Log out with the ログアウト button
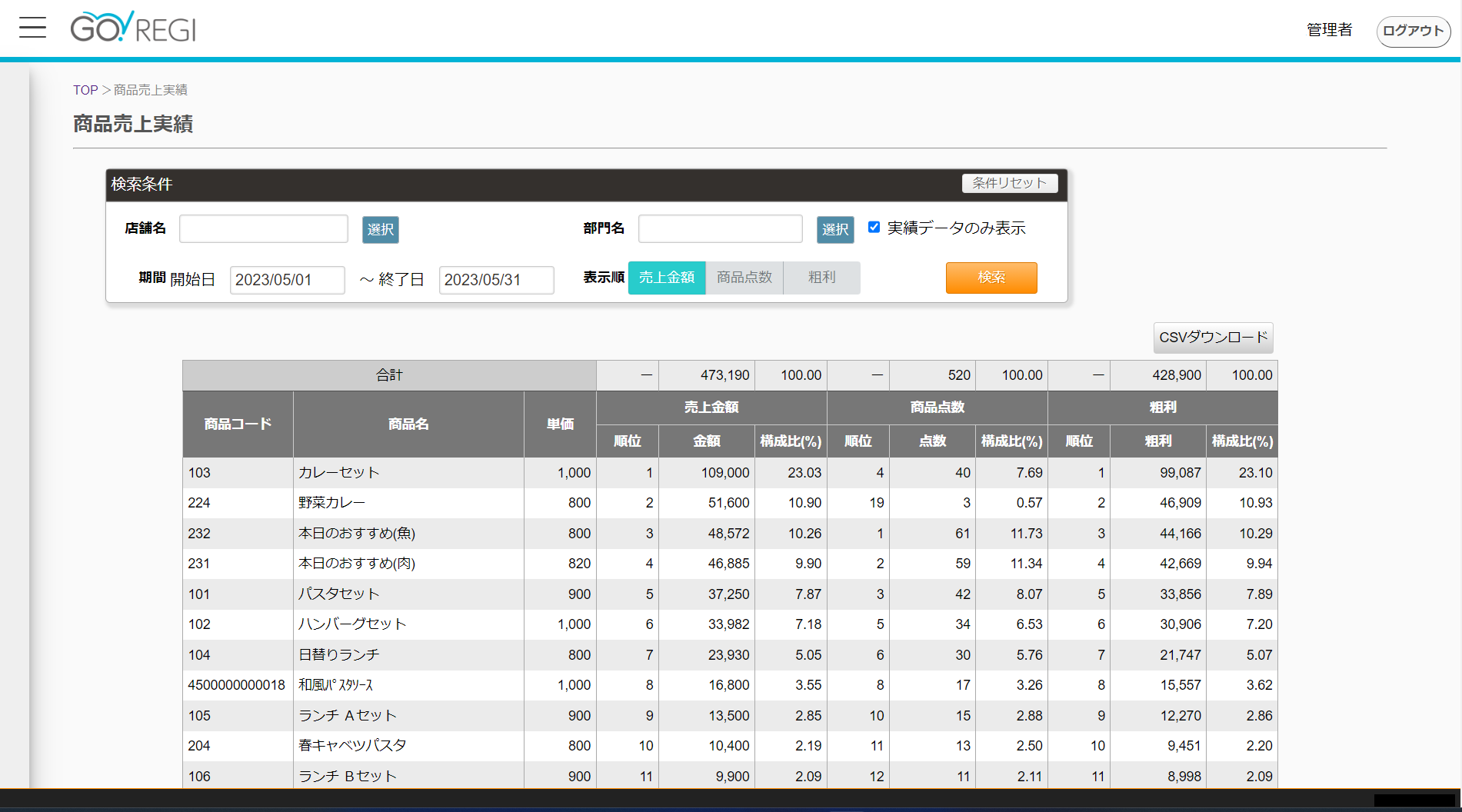The width and height of the screenshot is (1462, 812). pos(1413,31)
